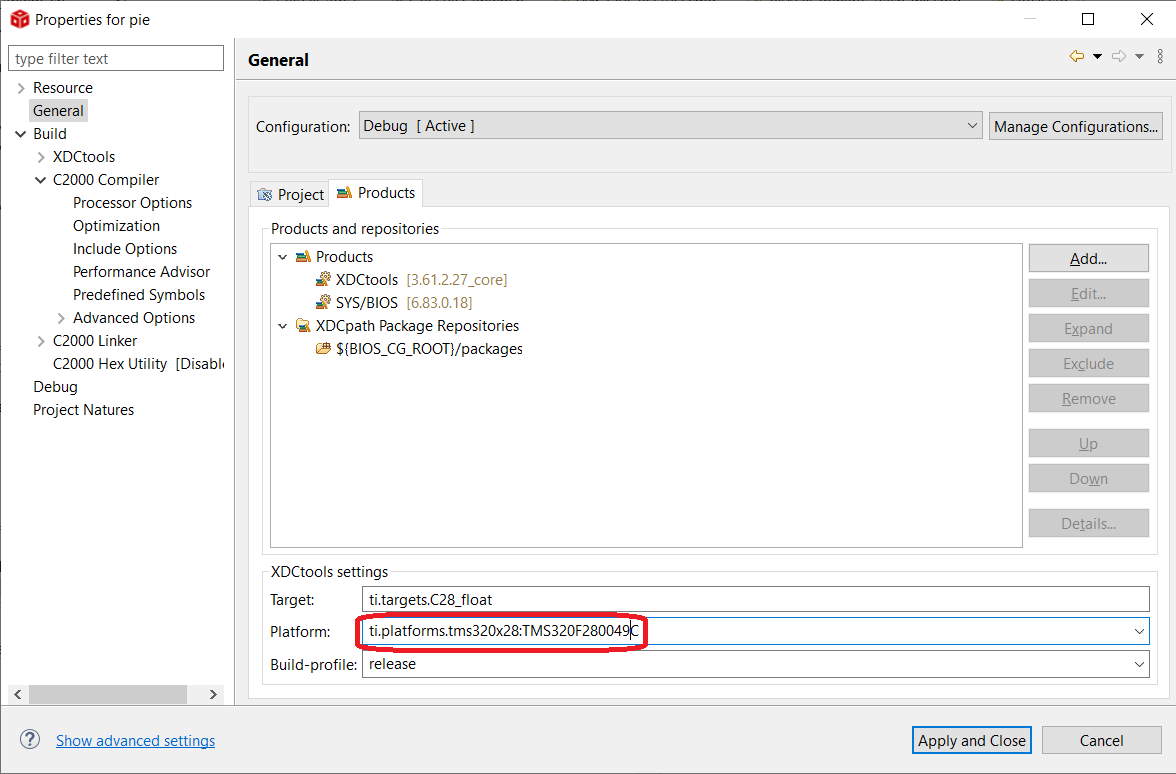Select Performance Advisor tree item

point(141,272)
